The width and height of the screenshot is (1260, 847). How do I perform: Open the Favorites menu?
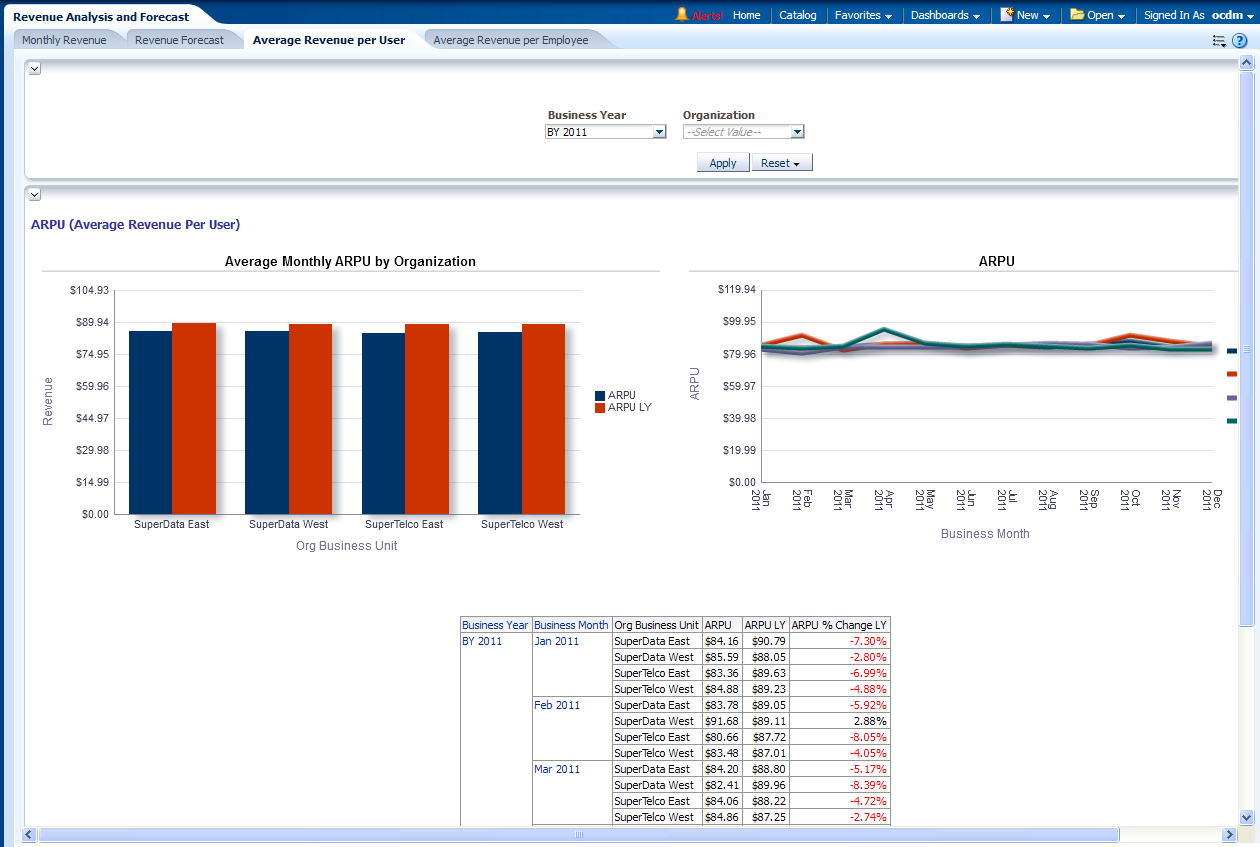click(x=863, y=15)
